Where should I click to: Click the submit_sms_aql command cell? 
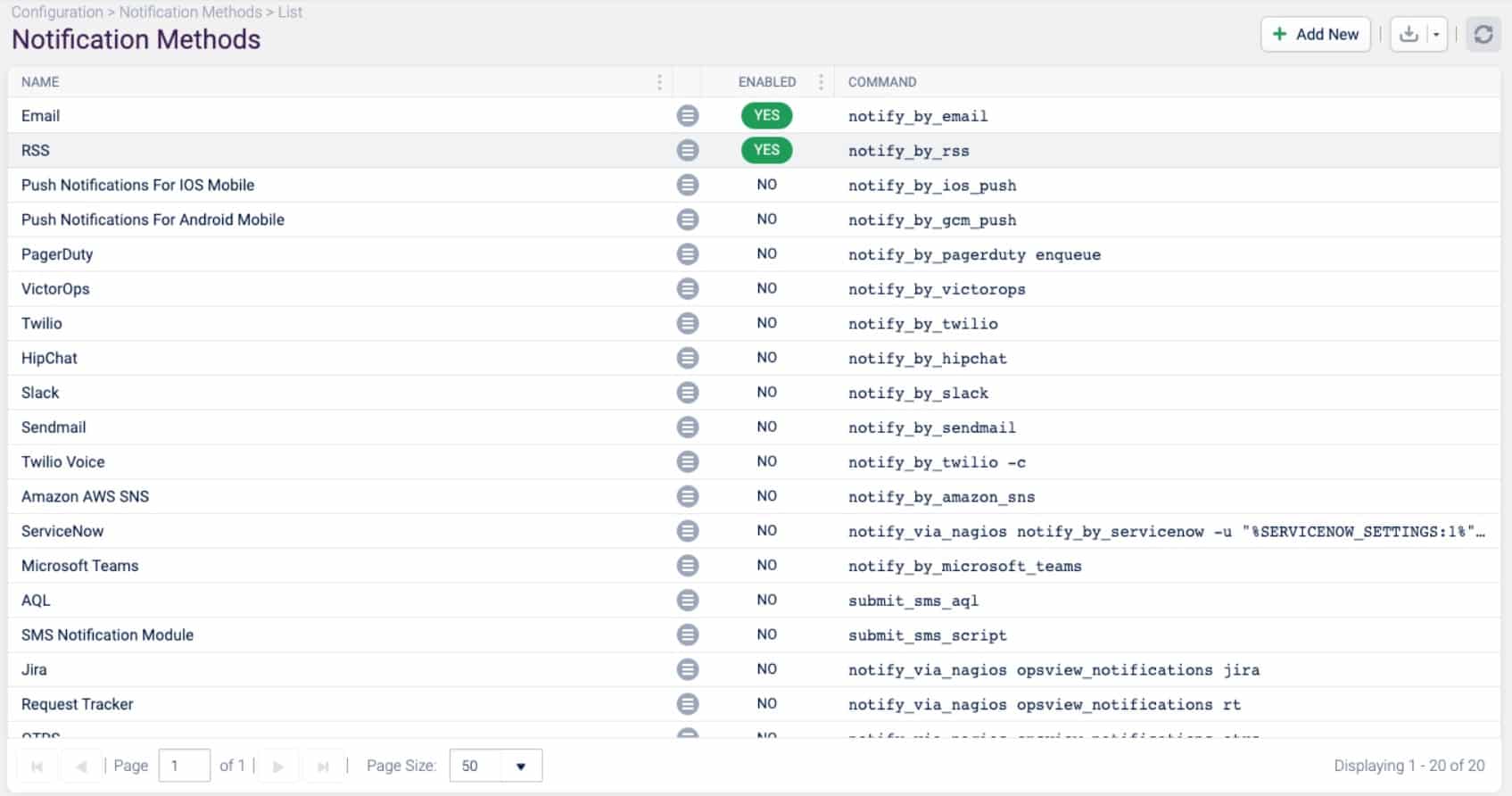click(x=913, y=601)
